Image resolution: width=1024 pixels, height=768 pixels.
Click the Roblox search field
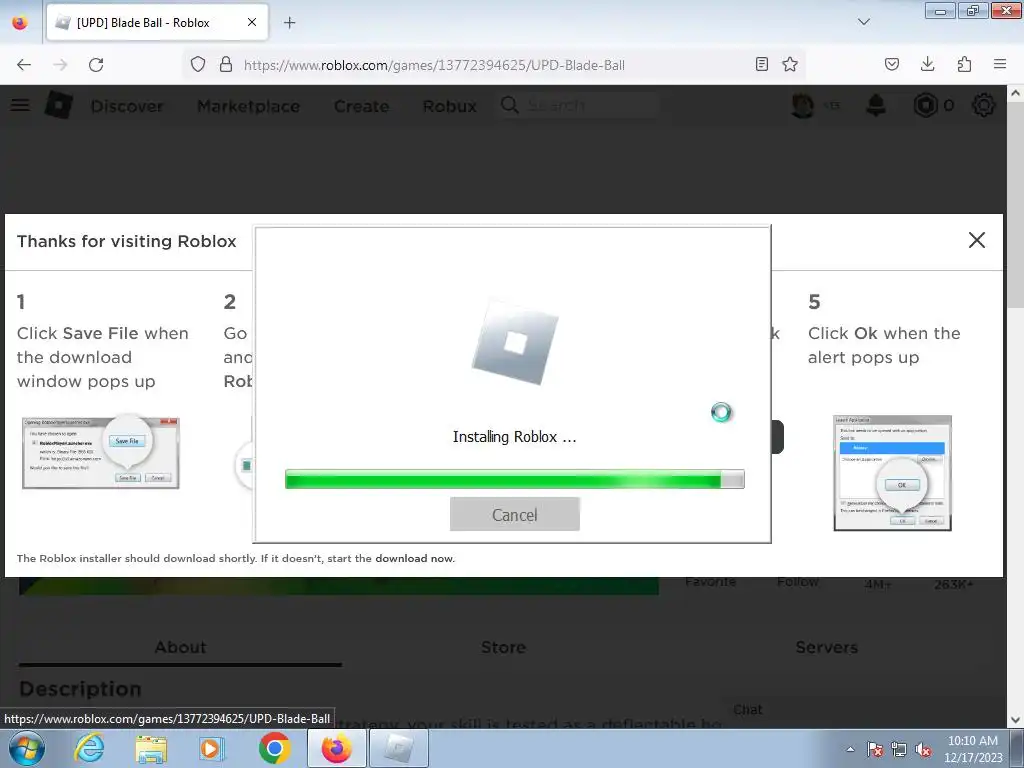point(580,105)
